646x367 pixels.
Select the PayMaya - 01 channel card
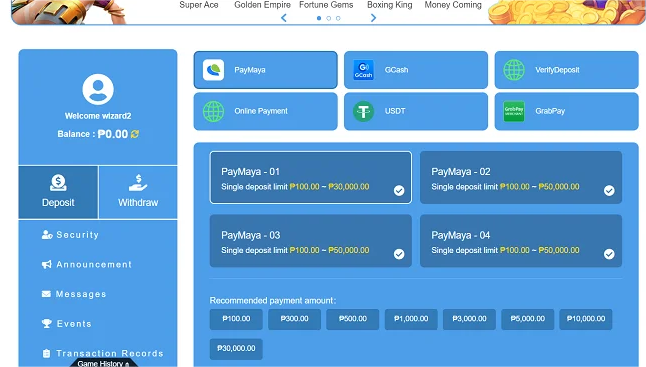click(x=311, y=178)
